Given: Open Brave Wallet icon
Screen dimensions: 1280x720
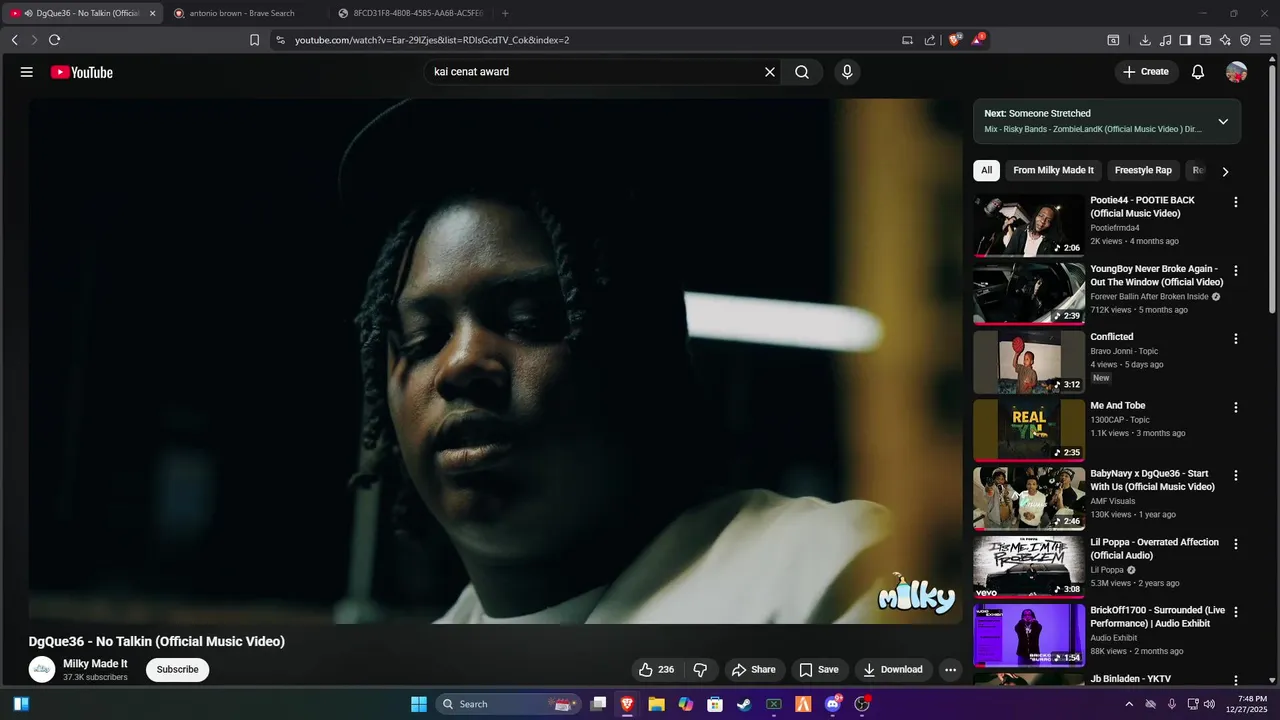Looking at the screenshot, I should [1205, 40].
